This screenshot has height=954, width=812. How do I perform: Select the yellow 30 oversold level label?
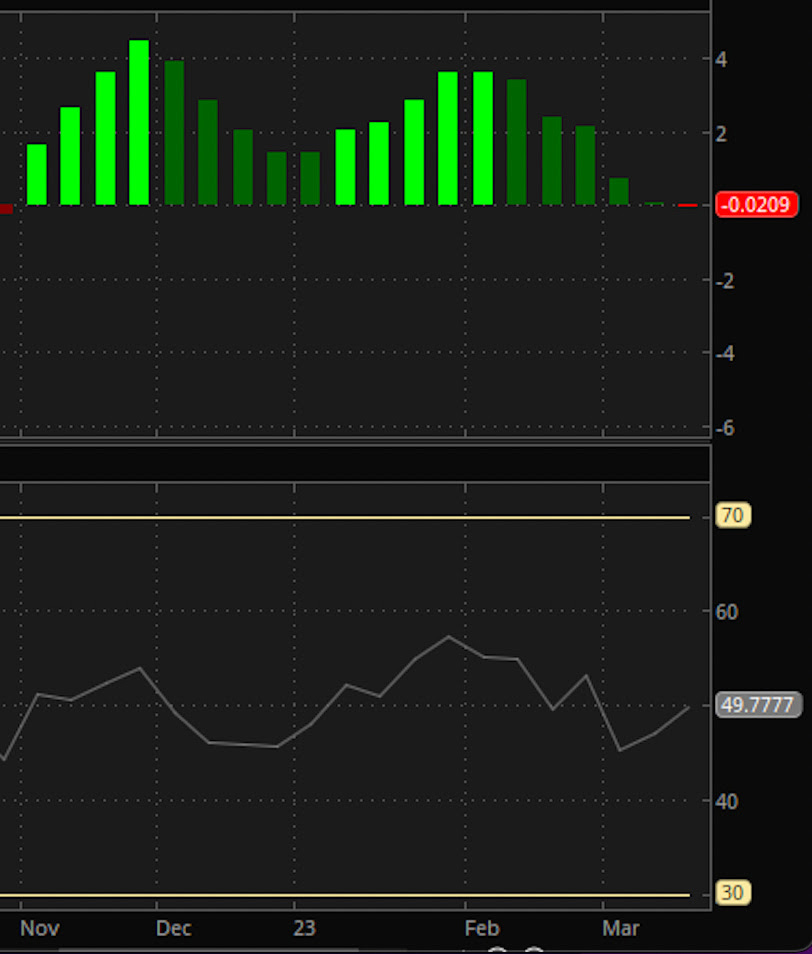coord(732,893)
